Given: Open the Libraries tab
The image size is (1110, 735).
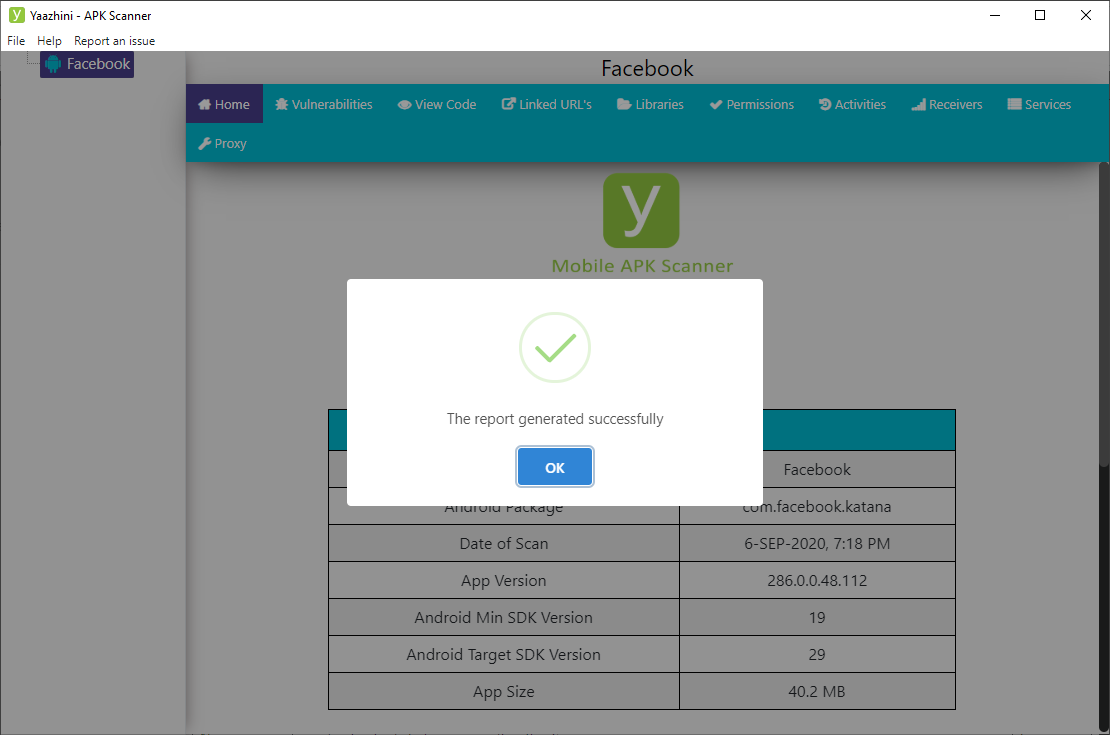Looking at the screenshot, I should 651,104.
